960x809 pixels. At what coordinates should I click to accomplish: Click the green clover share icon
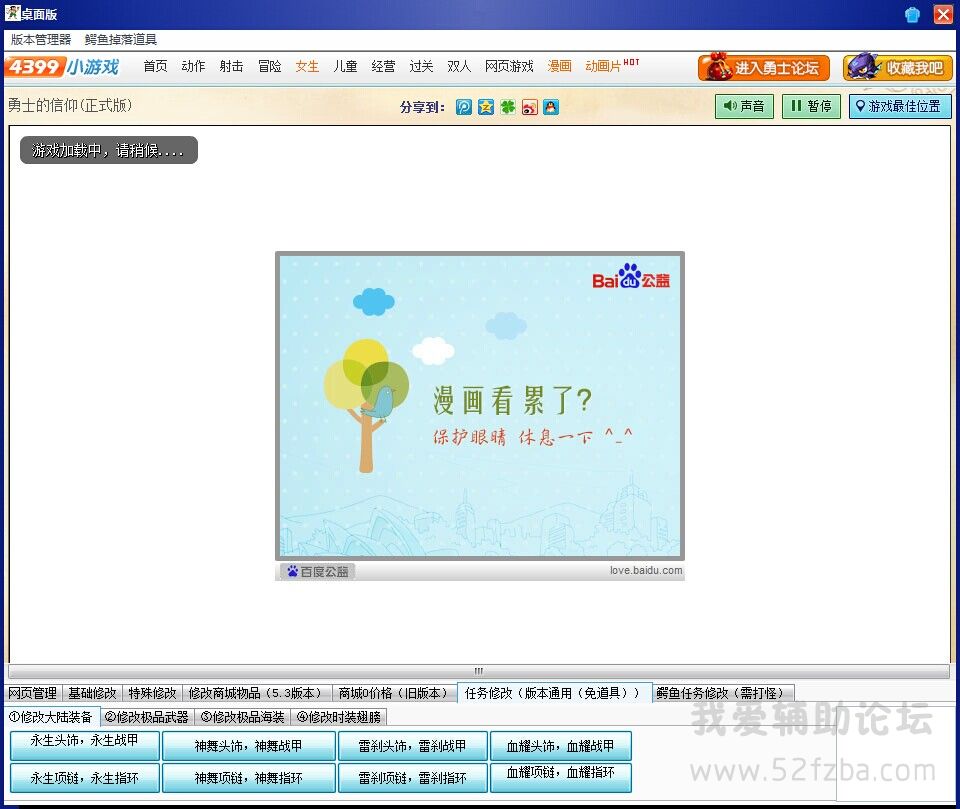508,107
